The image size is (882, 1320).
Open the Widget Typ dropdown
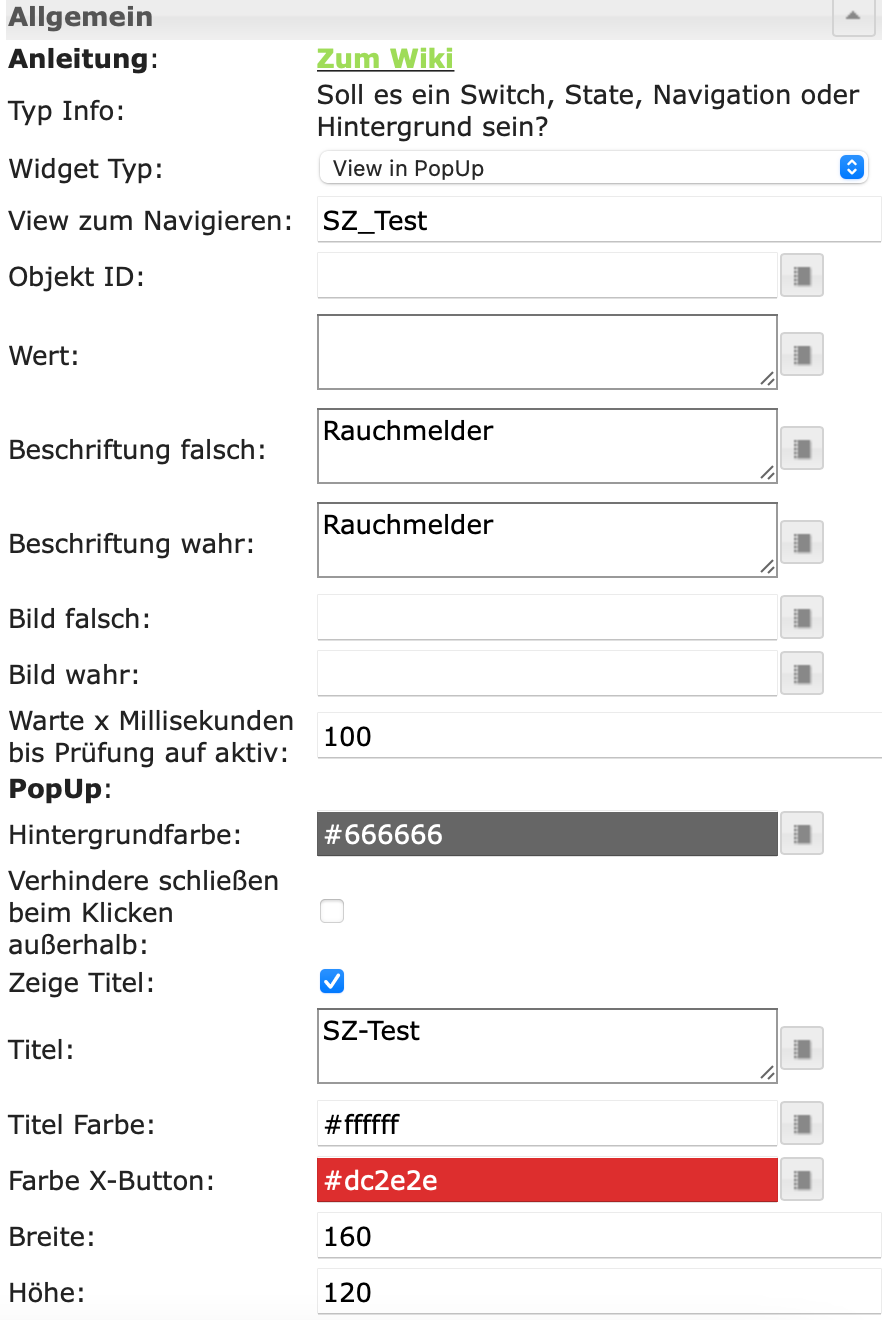593,168
